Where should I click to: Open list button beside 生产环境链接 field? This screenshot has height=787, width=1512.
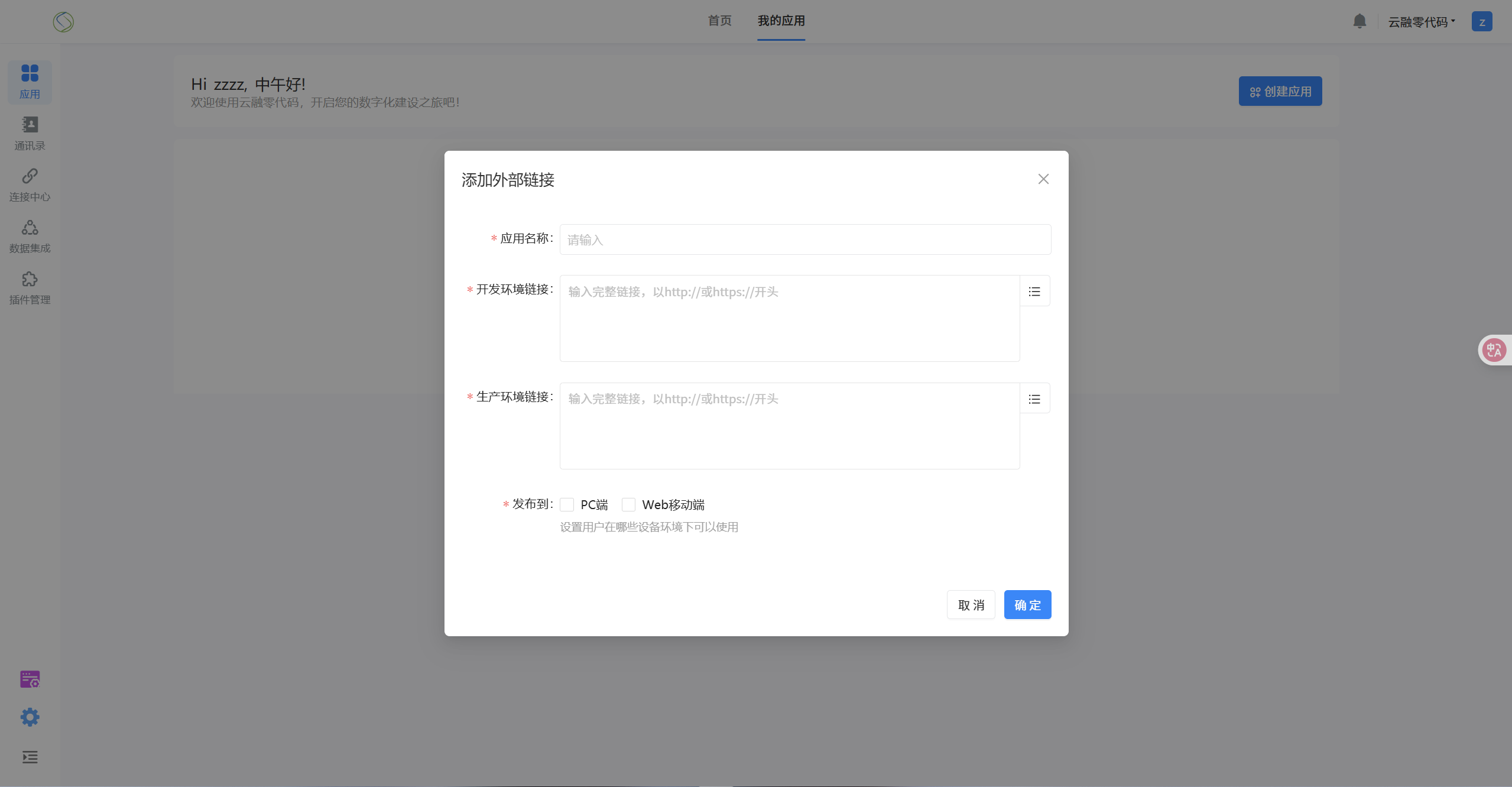[x=1034, y=399]
